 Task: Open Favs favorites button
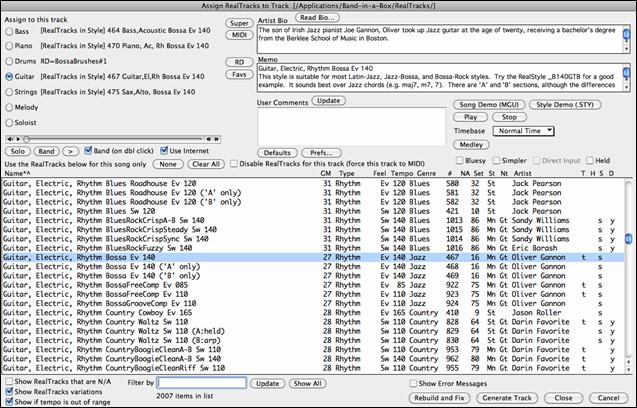coord(239,74)
